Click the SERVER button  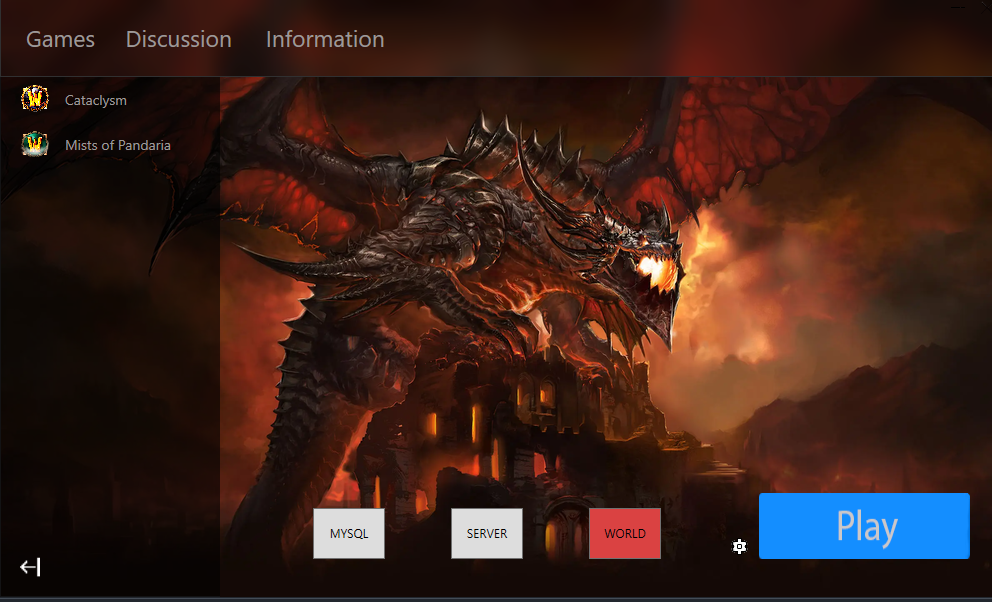[x=487, y=533]
